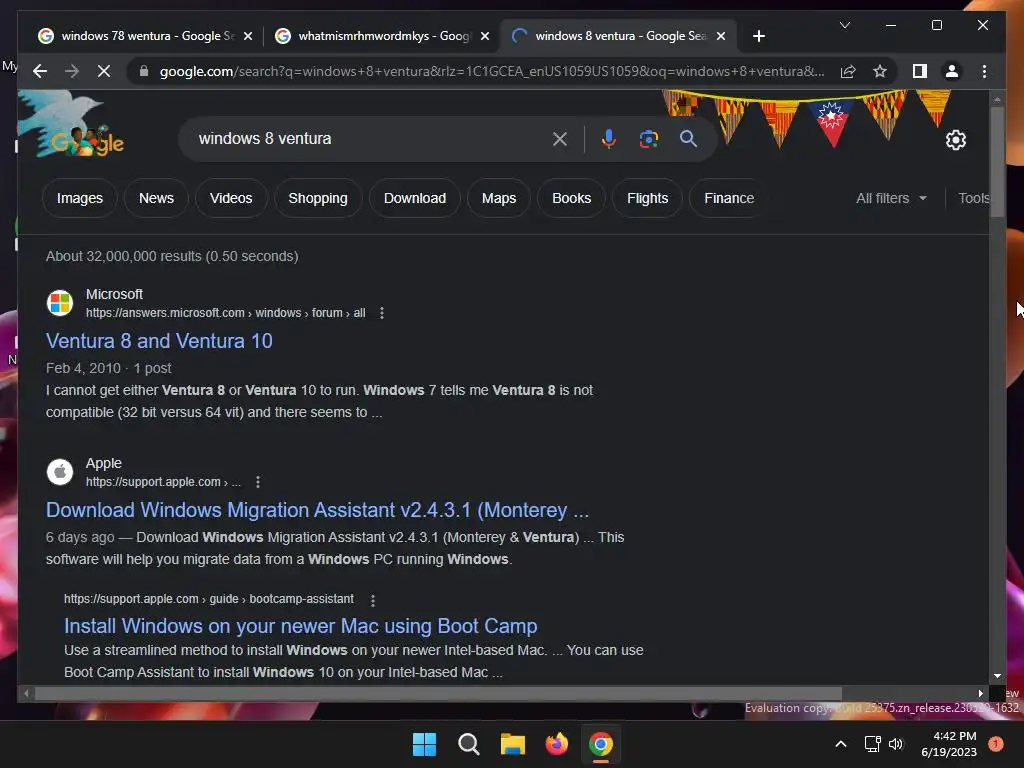The width and height of the screenshot is (1024, 768).
Task: Select the Books filter chip
Action: click(x=571, y=198)
